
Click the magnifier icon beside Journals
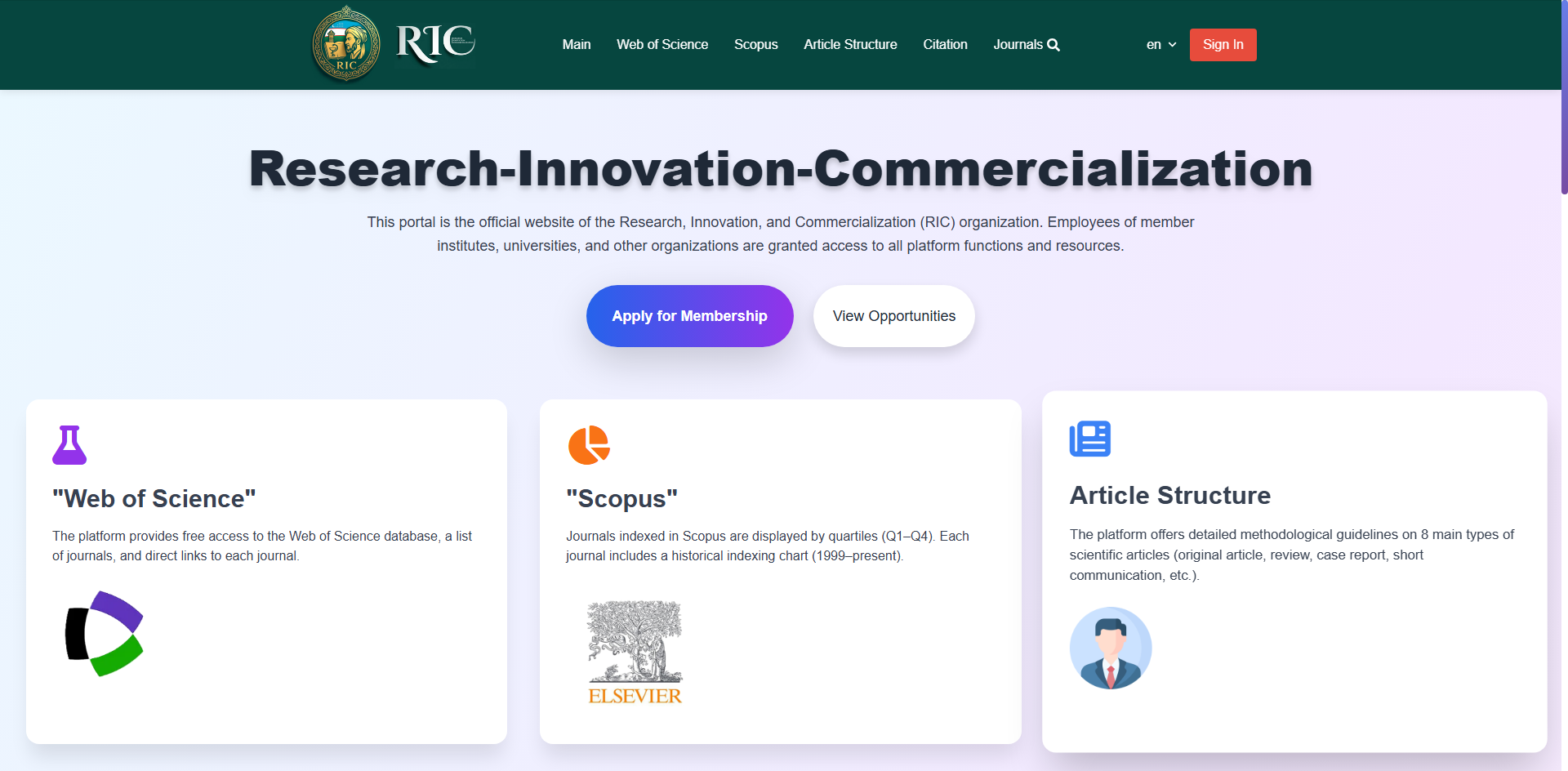pyautogui.click(x=1053, y=45)
